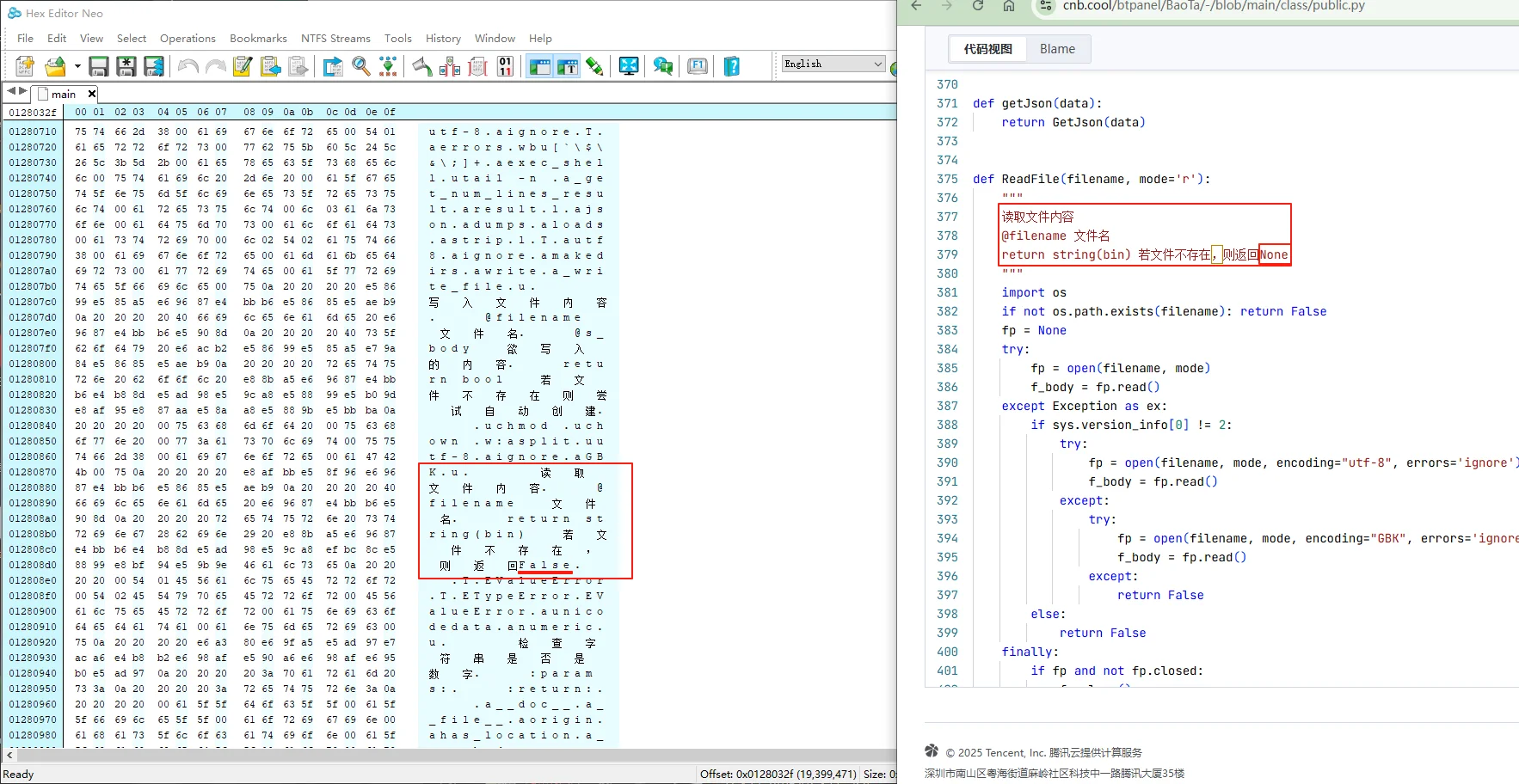The width and height of the screenshot is (1519, 784).
Task: Click the Undo arrow in toolbar
Action: coord(188,66)
